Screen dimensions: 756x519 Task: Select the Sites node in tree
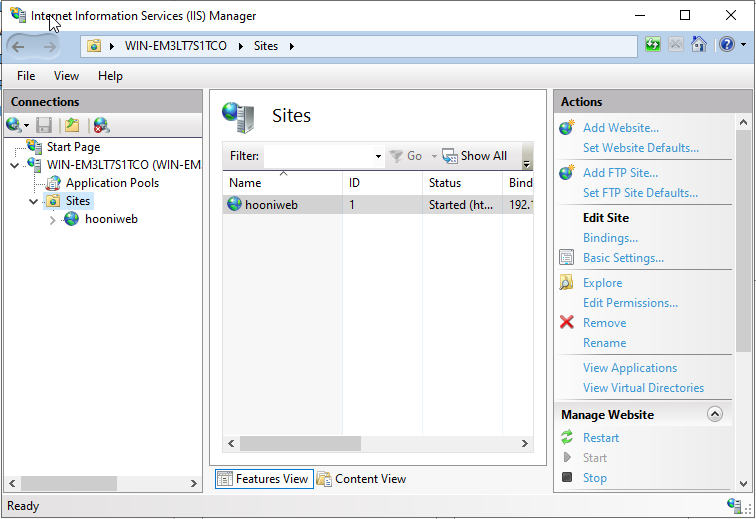pos(78,201)
